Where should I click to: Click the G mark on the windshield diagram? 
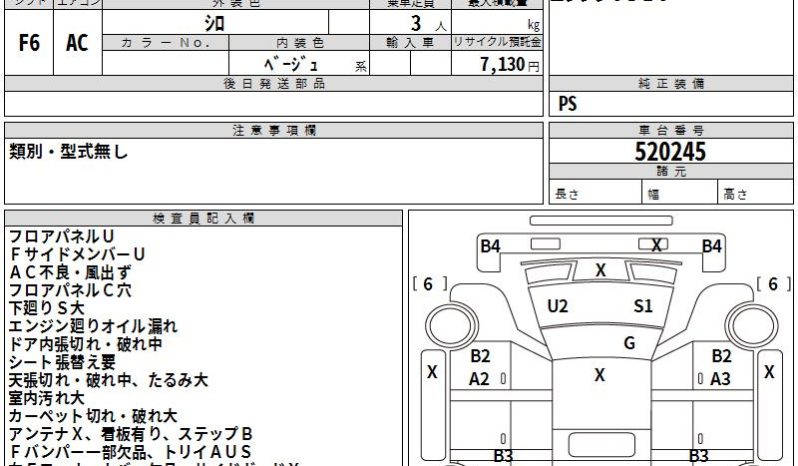point(630,343)
